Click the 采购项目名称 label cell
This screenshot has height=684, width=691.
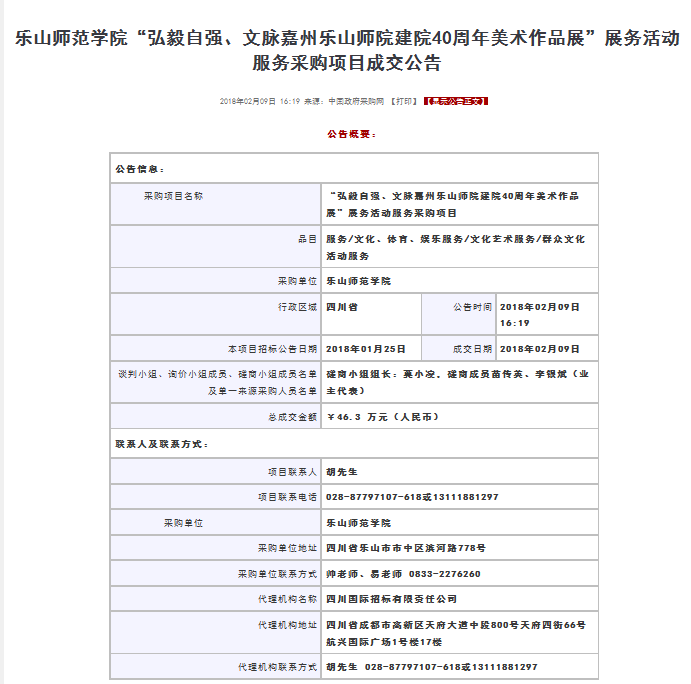click(x=173, y=196)
